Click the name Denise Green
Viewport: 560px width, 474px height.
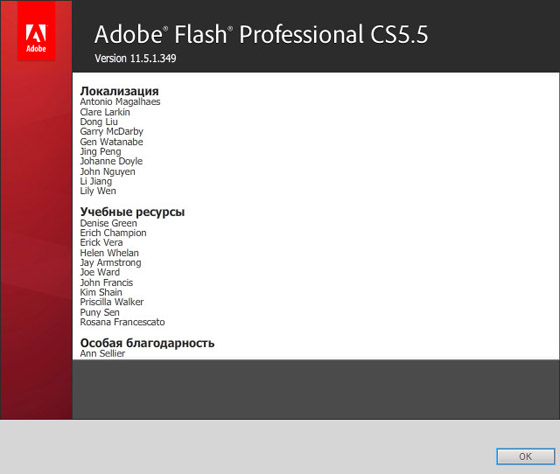coord(108,223)
